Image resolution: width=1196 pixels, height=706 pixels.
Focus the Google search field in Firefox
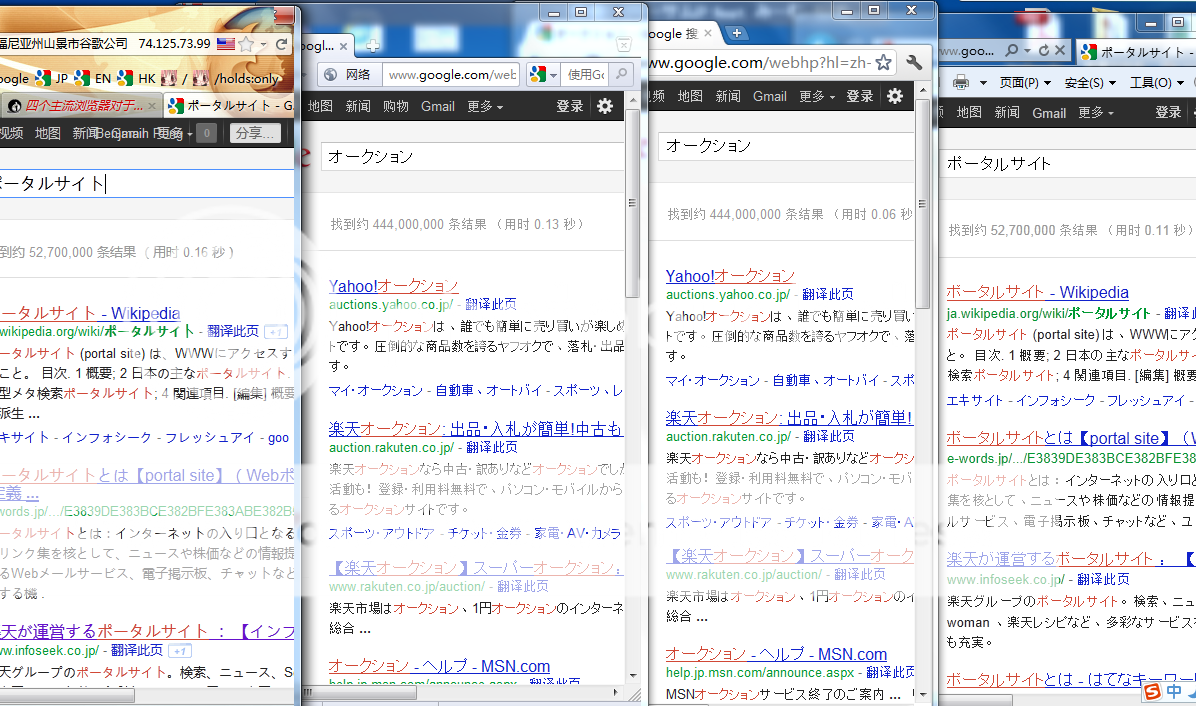tap(146, 183)
